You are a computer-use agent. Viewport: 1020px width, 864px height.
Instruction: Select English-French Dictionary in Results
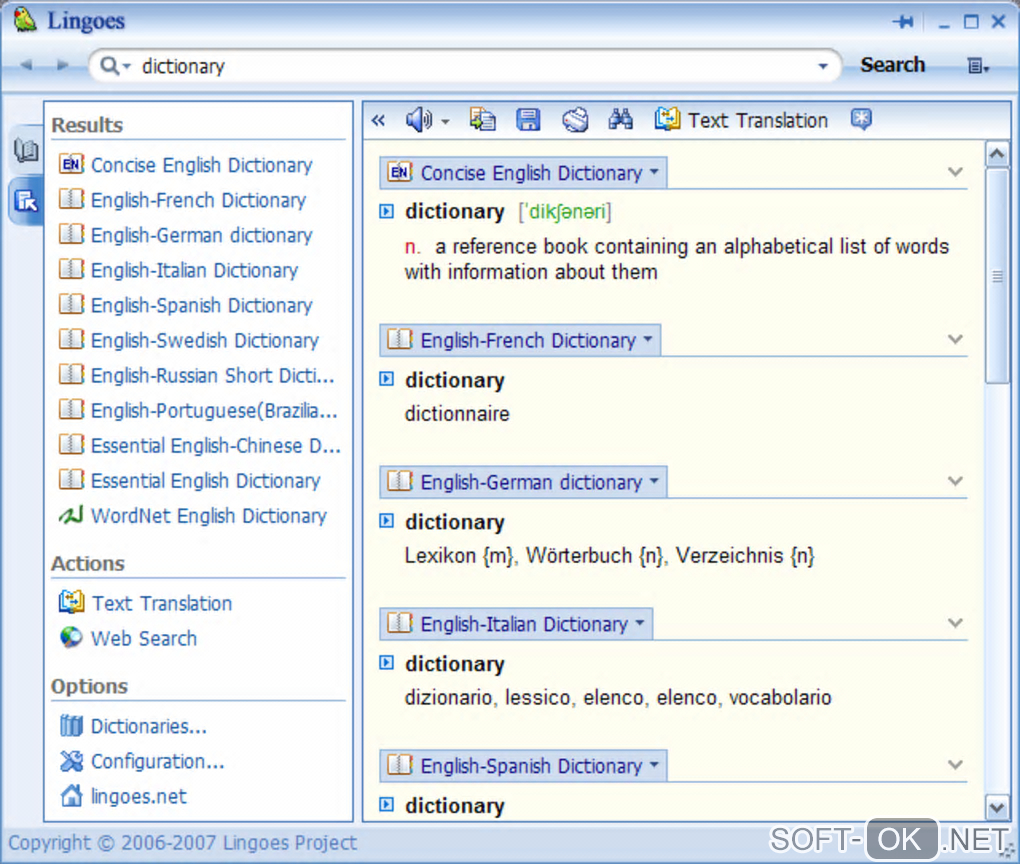[x=183, y=200]
